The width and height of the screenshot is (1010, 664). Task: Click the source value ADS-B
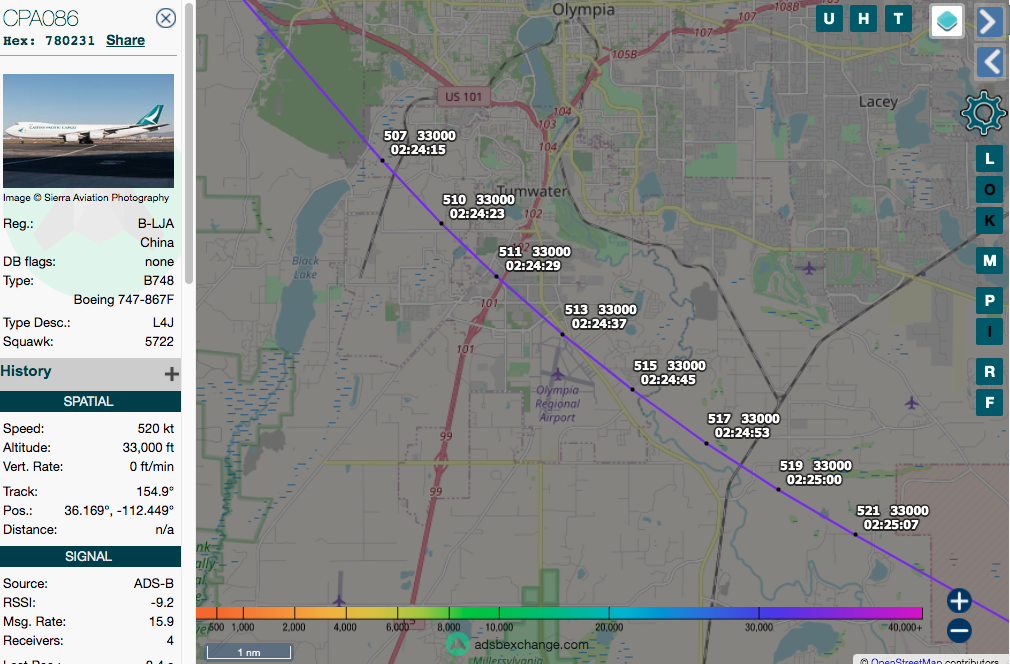click(153, 583)
